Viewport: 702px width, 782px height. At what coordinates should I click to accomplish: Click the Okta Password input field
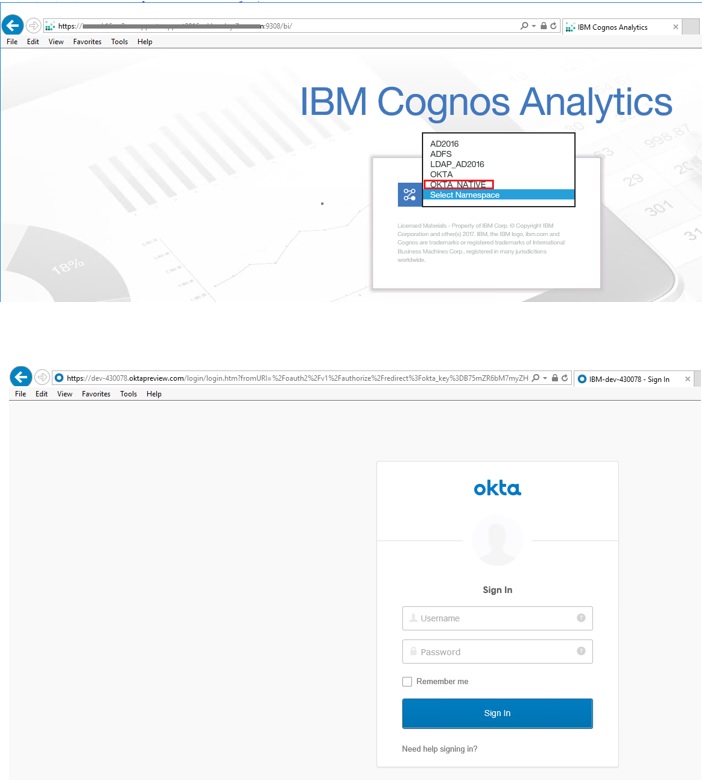pos(497,651)
